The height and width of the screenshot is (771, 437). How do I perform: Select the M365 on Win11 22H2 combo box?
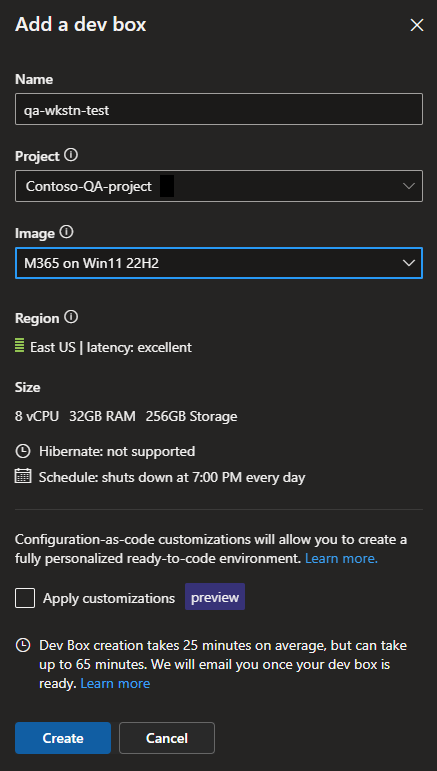click(x=219, y=263)
